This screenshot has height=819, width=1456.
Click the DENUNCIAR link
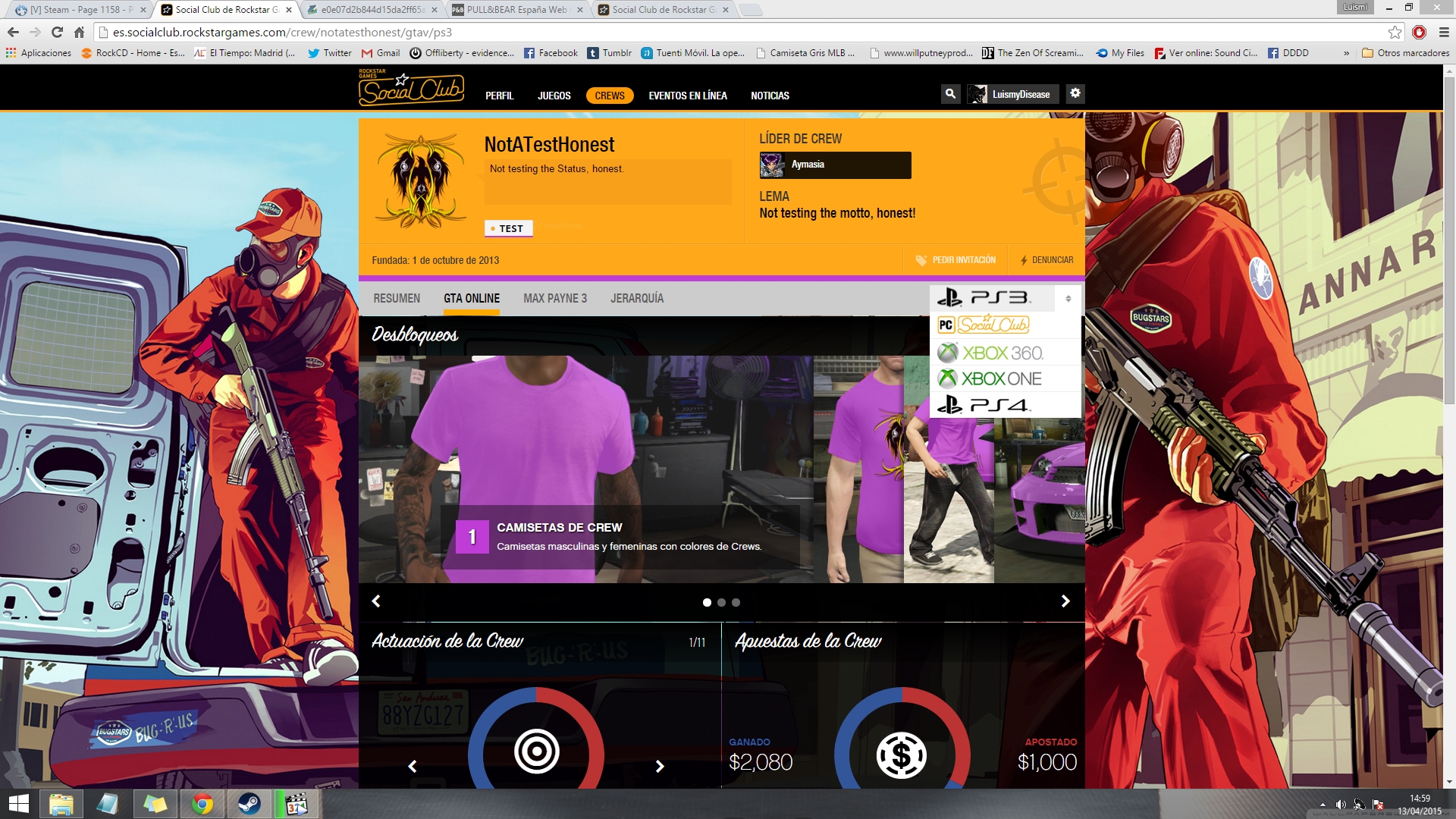(x=1046, y=260)
